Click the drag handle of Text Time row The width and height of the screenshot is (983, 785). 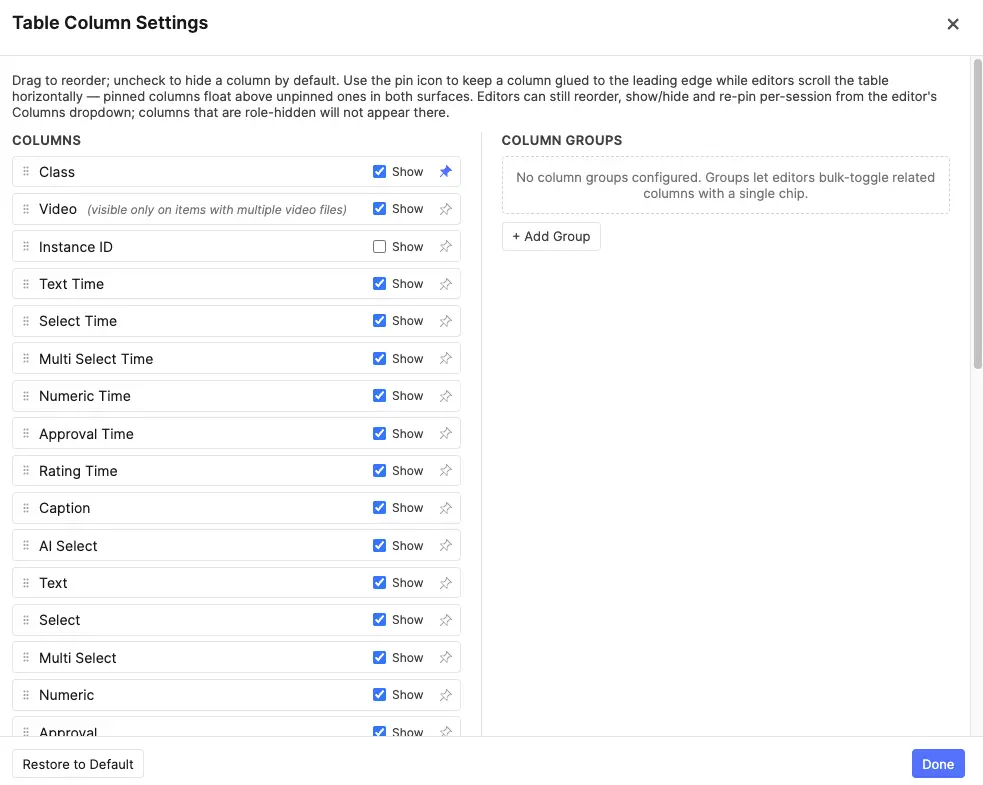26,283
